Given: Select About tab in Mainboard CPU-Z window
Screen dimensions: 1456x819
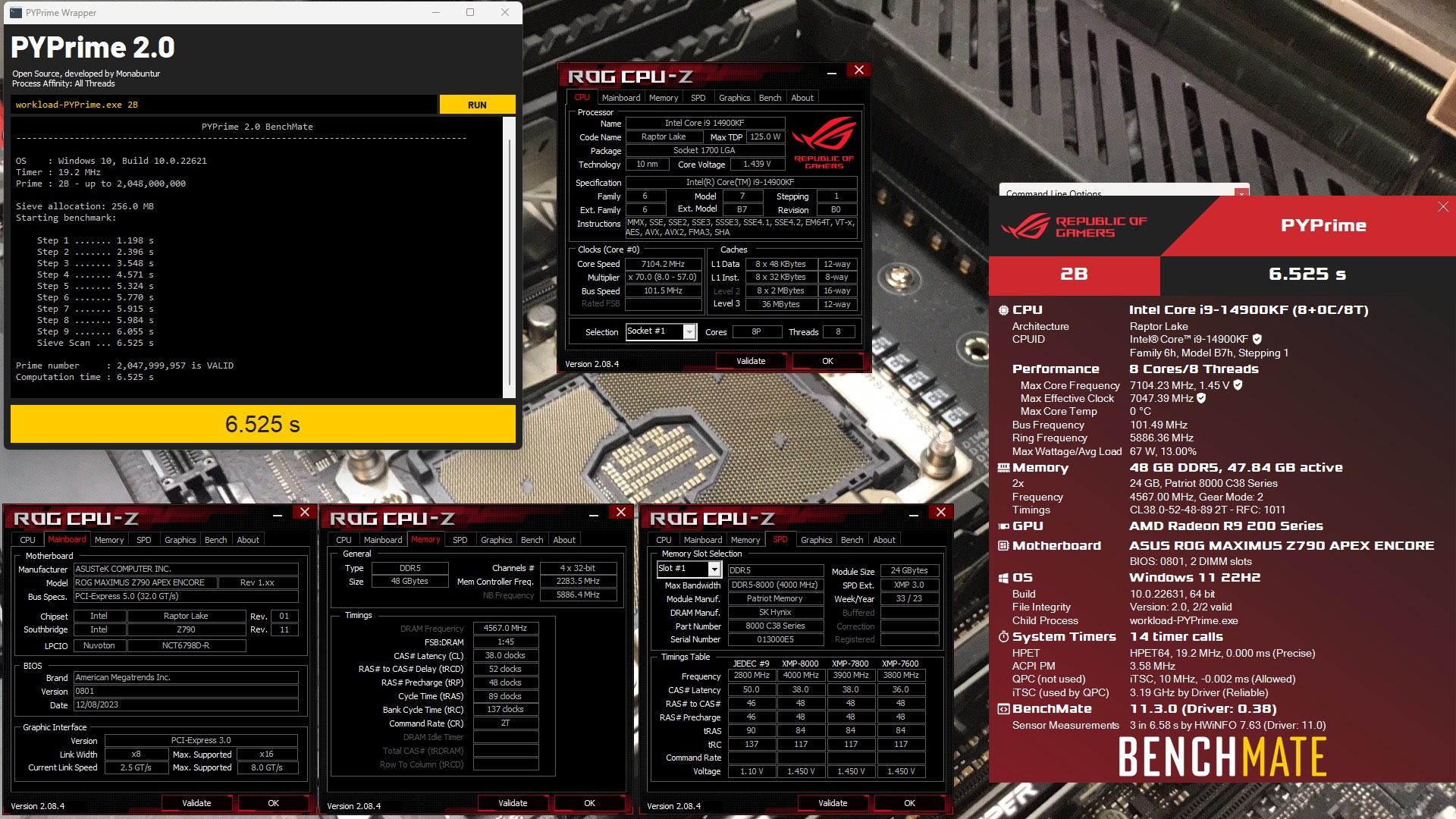Looking at the screenshot, I should [248, 540].
